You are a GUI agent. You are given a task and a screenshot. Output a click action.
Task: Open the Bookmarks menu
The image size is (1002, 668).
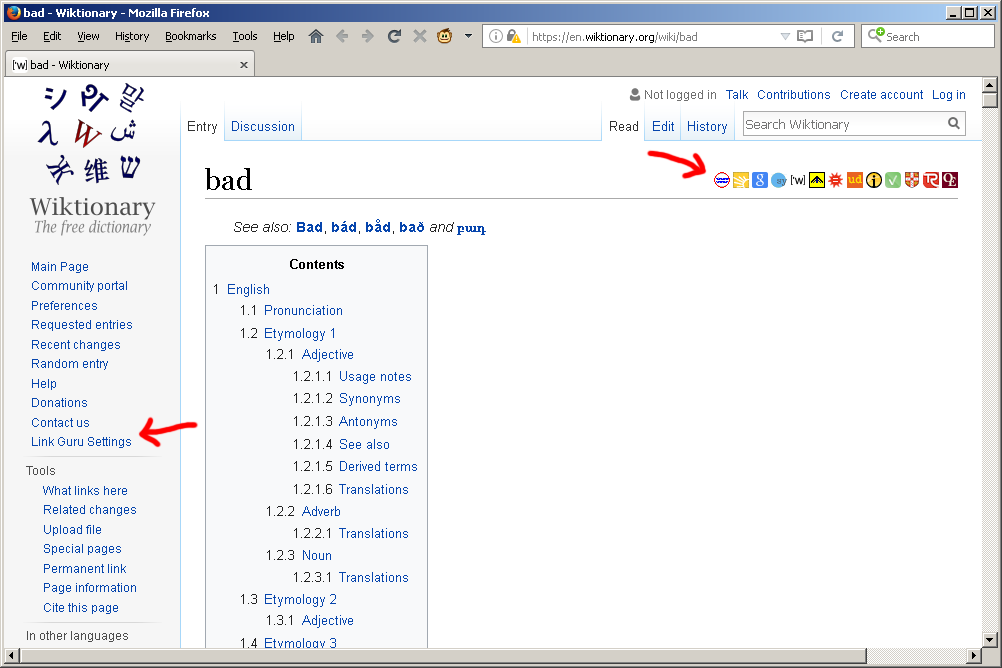click(x=190, y=36)
